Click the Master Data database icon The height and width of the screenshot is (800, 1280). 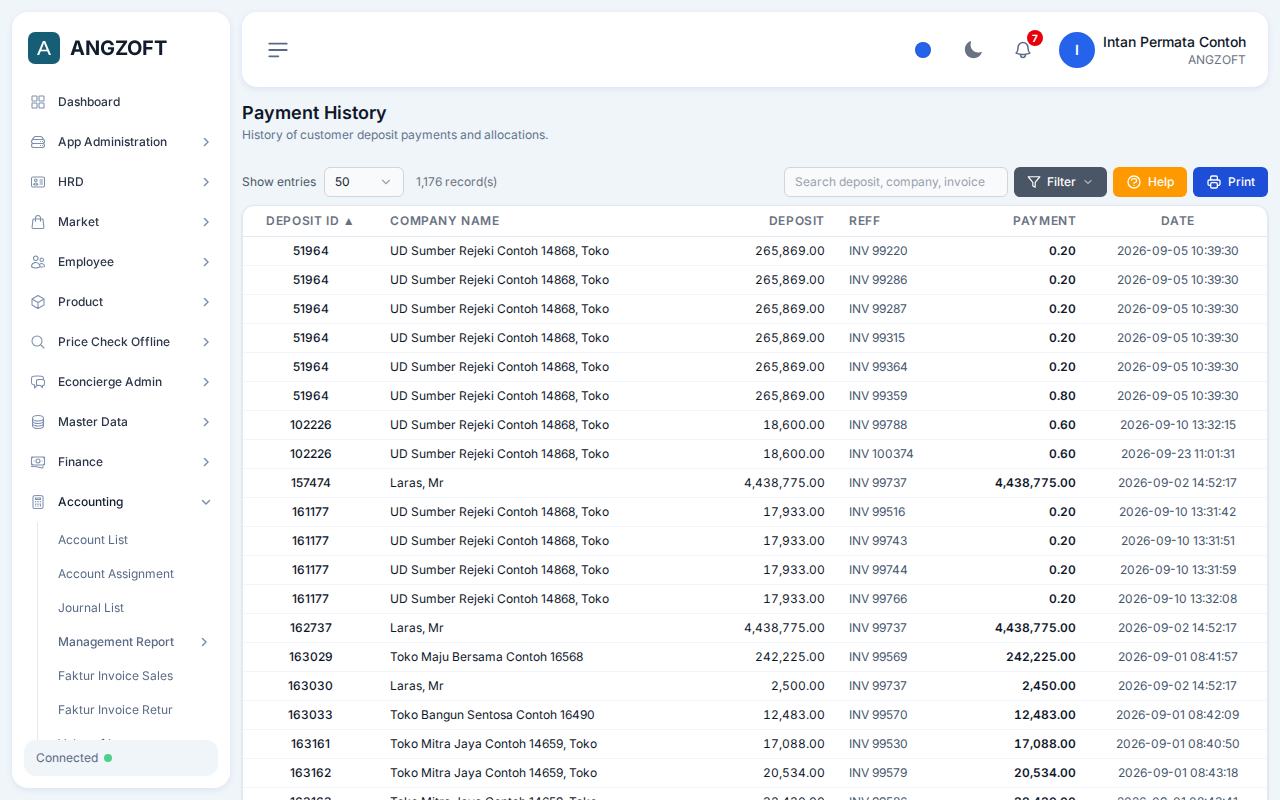click(x=38, y=422)
